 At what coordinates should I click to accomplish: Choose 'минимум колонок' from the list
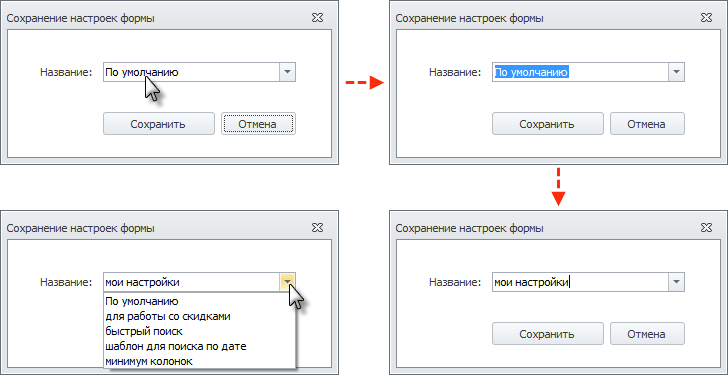[x=199, y=361]
